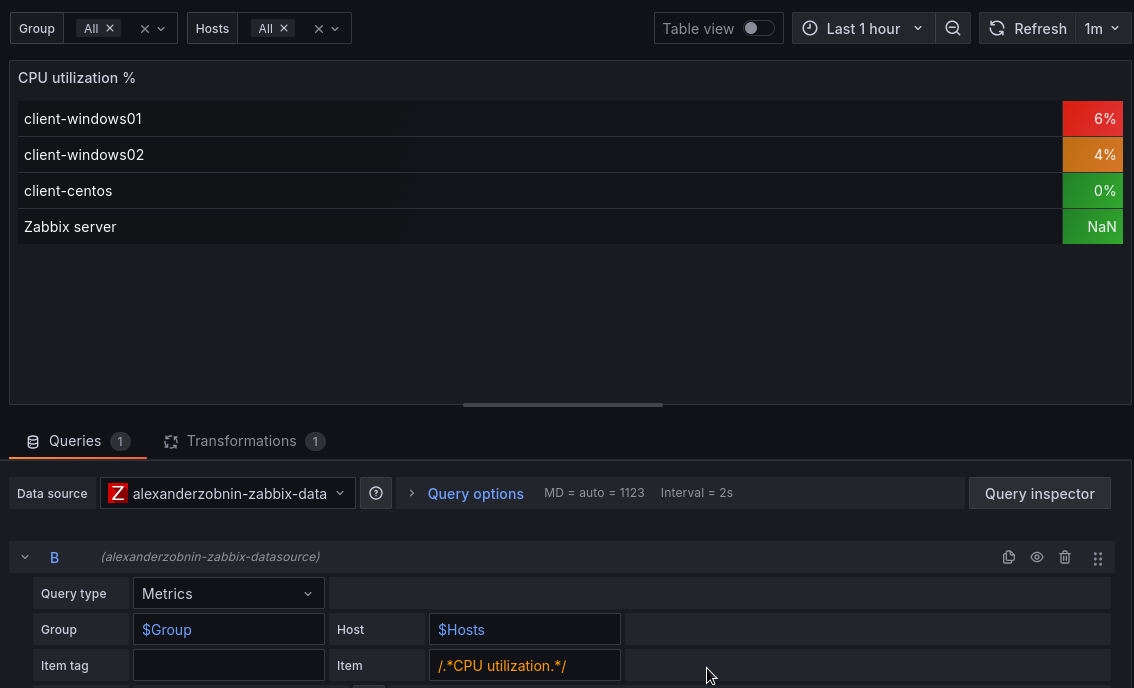
Task: Toggle the Table view switch
Action: click(x=759, y=28)
